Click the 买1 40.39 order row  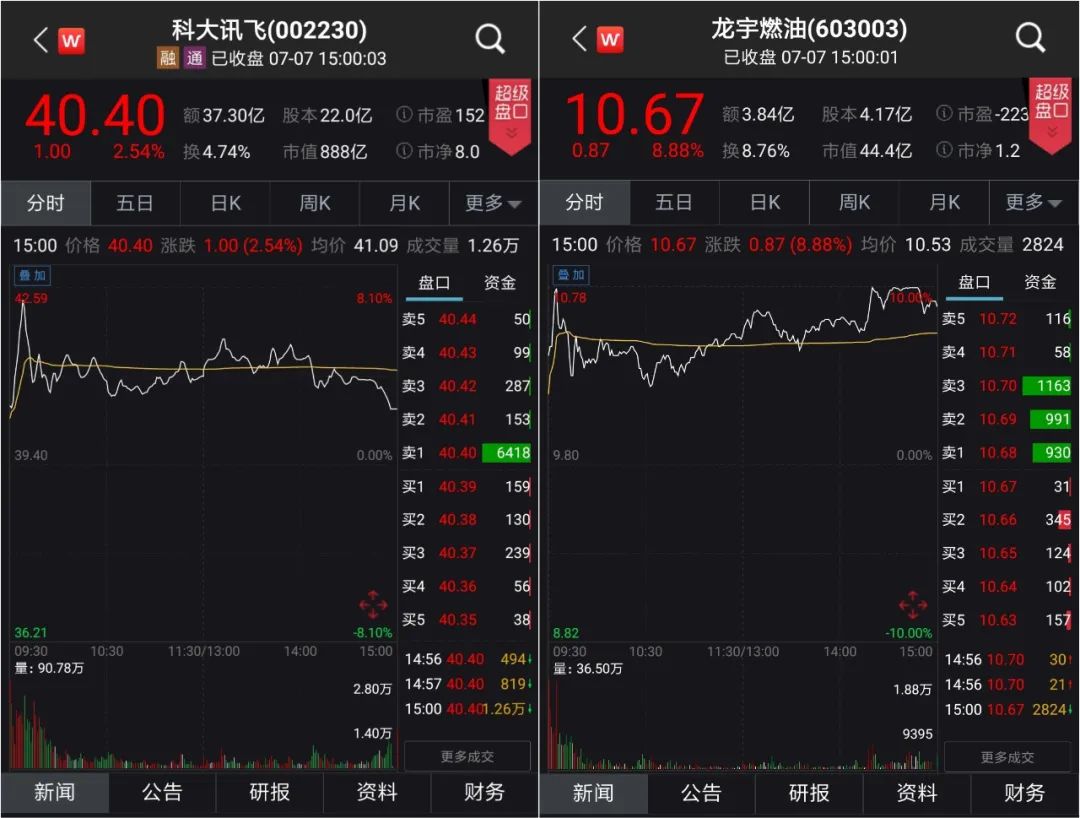tap(467, 487)
